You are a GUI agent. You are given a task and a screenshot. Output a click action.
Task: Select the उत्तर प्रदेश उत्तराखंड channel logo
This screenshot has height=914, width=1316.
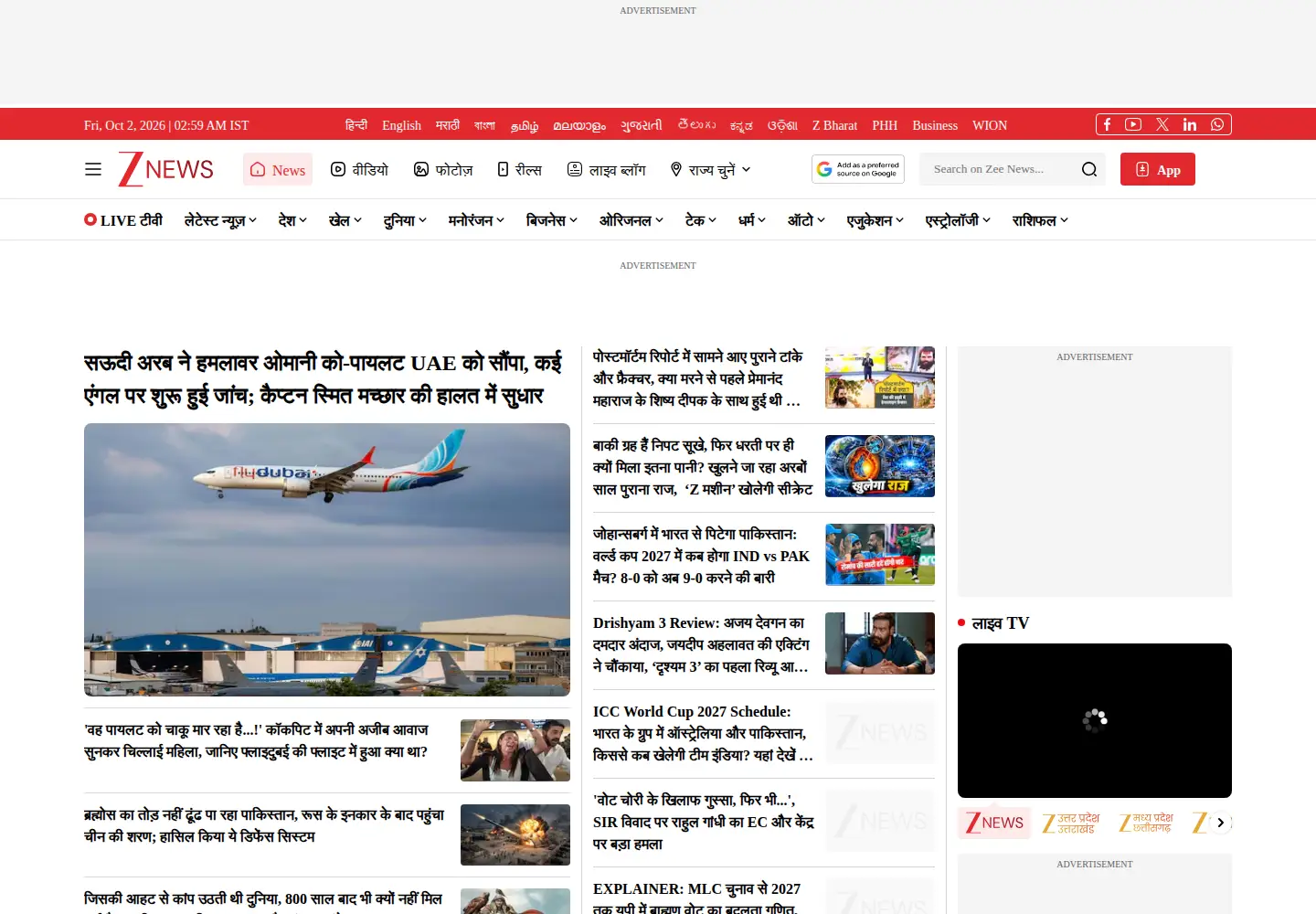[x=1070, y=823]
